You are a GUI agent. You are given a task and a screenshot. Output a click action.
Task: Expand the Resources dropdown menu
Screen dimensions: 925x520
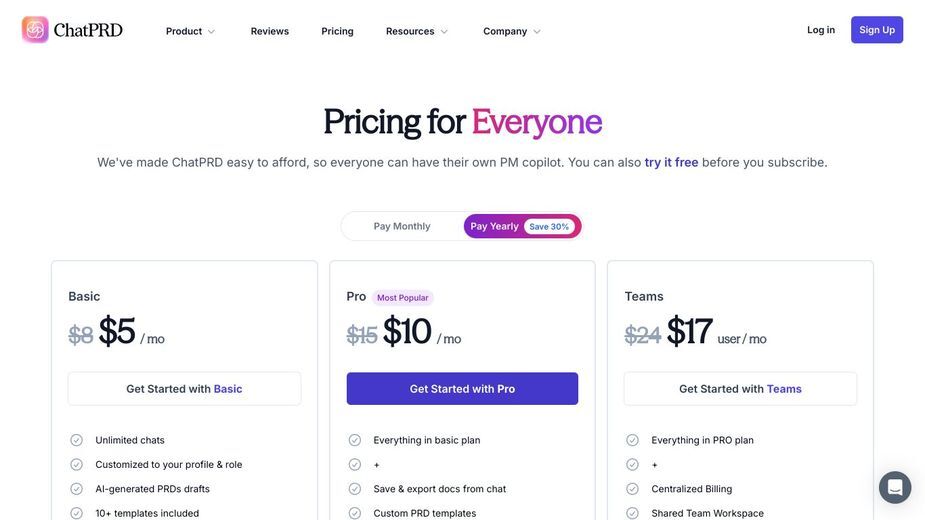416,31
